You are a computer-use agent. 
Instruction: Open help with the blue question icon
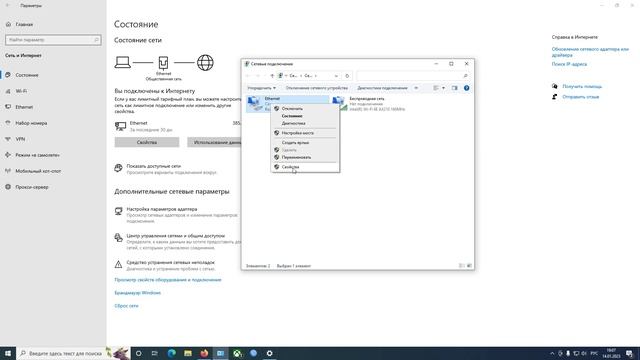coord(467,88)
